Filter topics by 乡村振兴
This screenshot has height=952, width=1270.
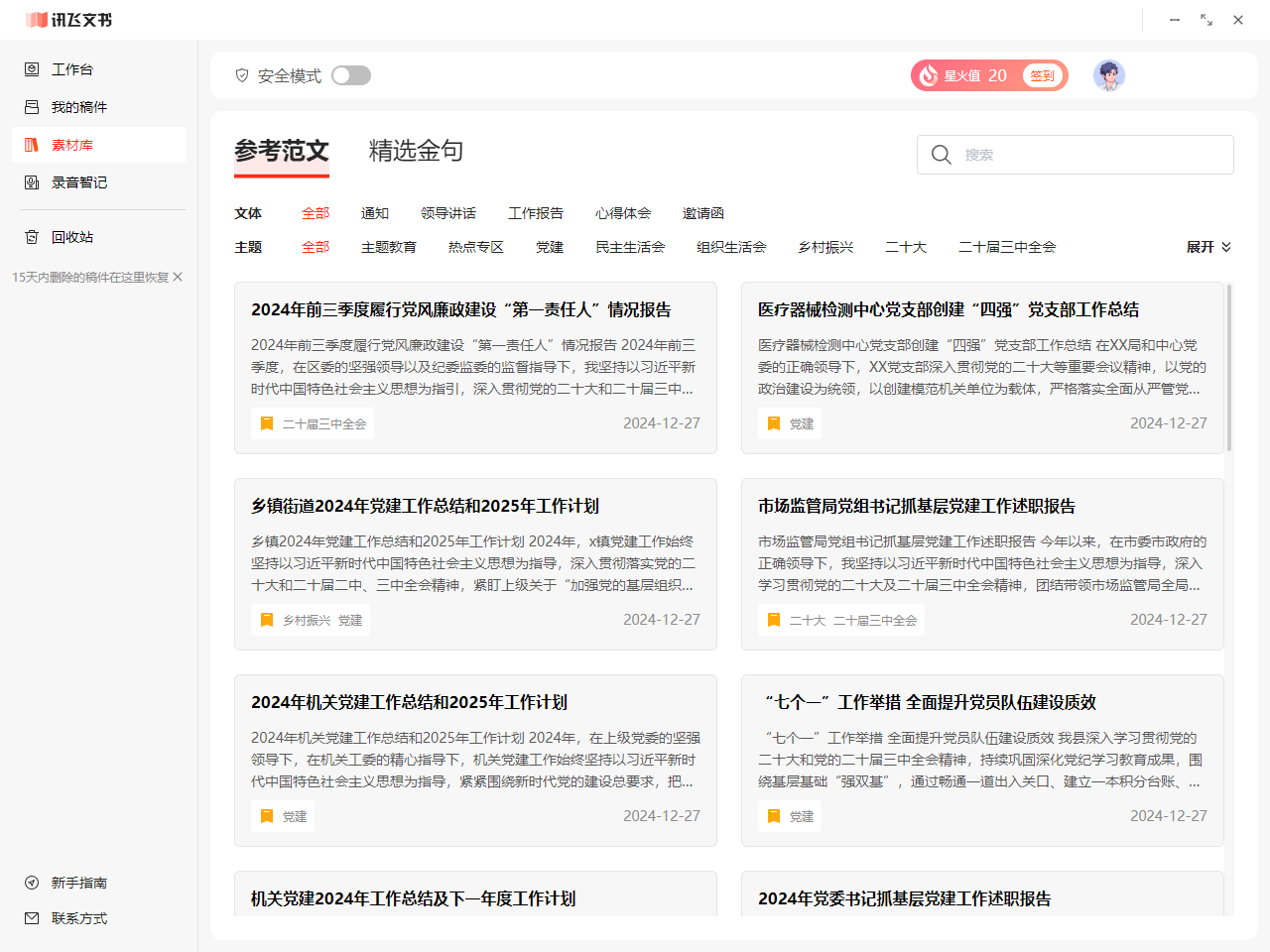tap(825, 247)
